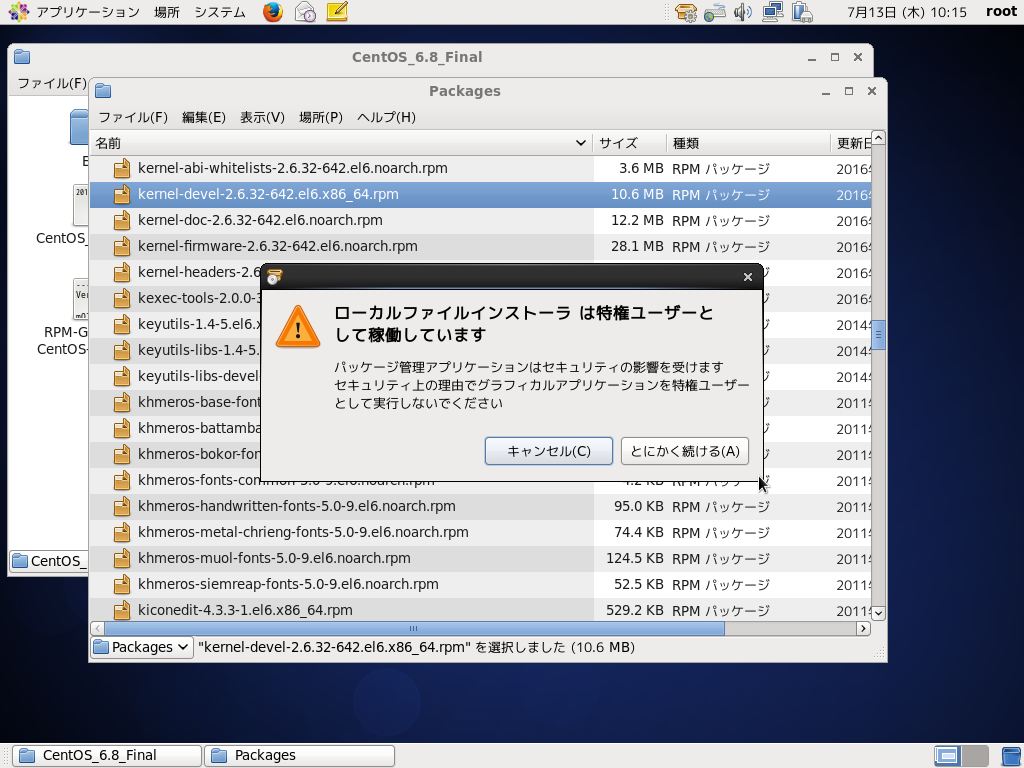Image resolution: width=1024 pixels, height=768 pixels.
Task: Click the 名前 column sort arrow
Action: pos(581,143)
